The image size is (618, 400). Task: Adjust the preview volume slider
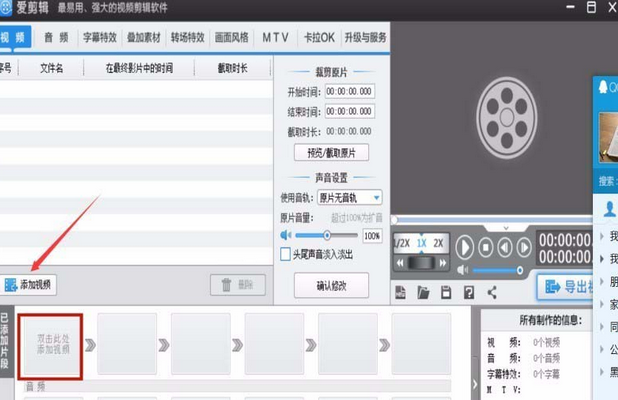click(x=497, y=270)
